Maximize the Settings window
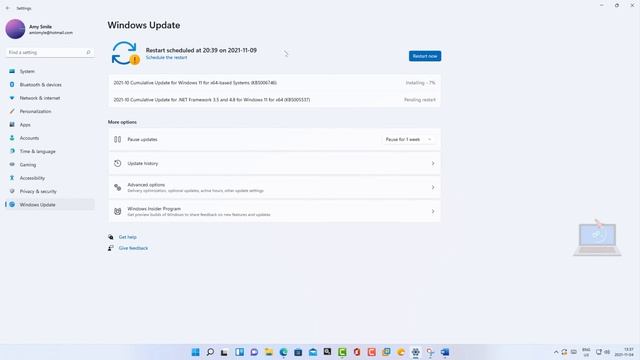This screenshot has height=360, width=640. coord(617,6)
